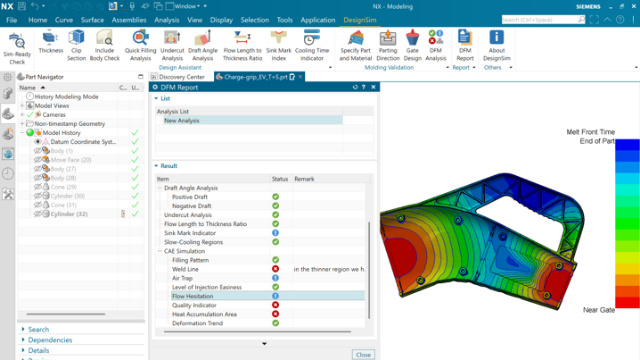Open DFM Report dialog help
The width and height of the screenshot is (640, 360).
(x=364, y=87)
